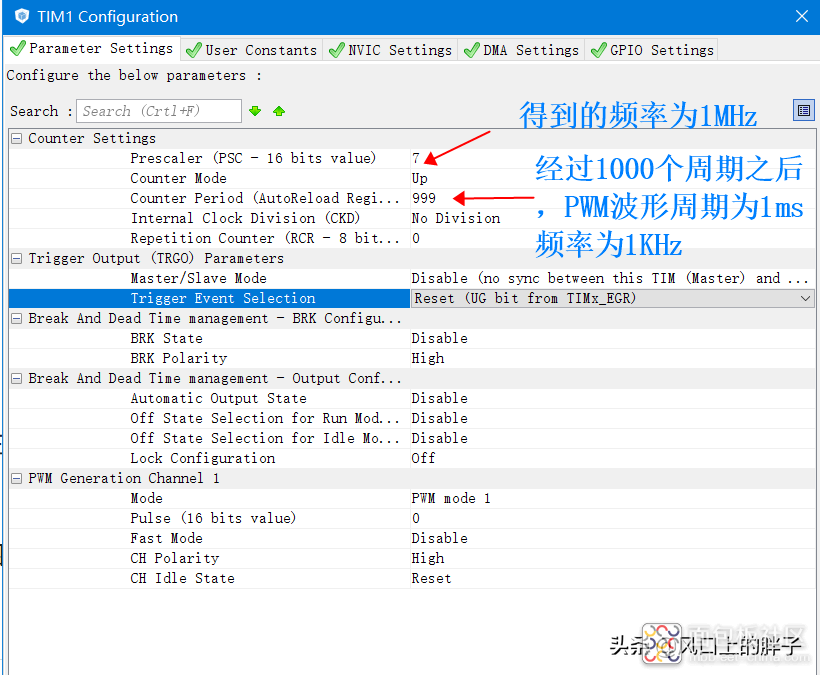Select the CH Idle State label
The width and height of the screenshot is (820, 675).
point(182,578)
